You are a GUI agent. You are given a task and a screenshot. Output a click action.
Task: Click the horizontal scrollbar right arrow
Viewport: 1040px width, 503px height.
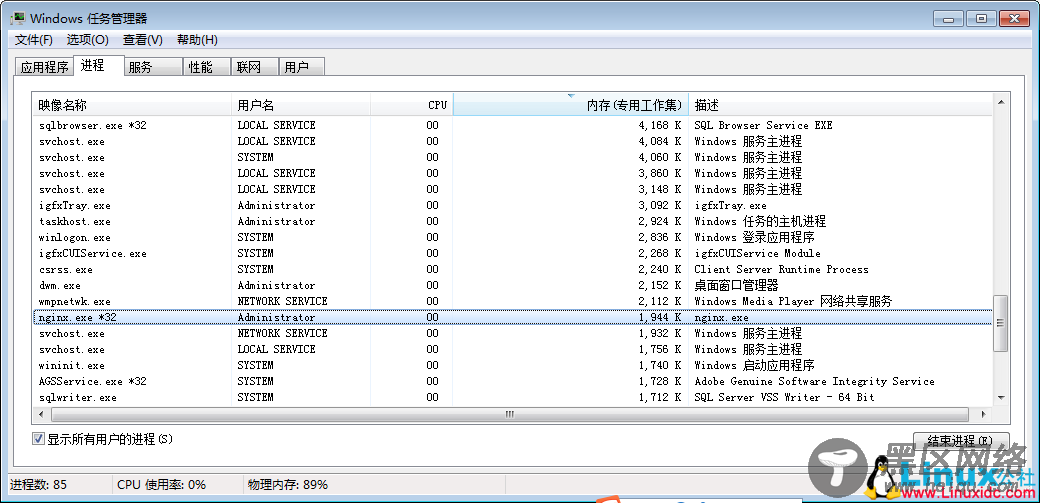point(984,414)
